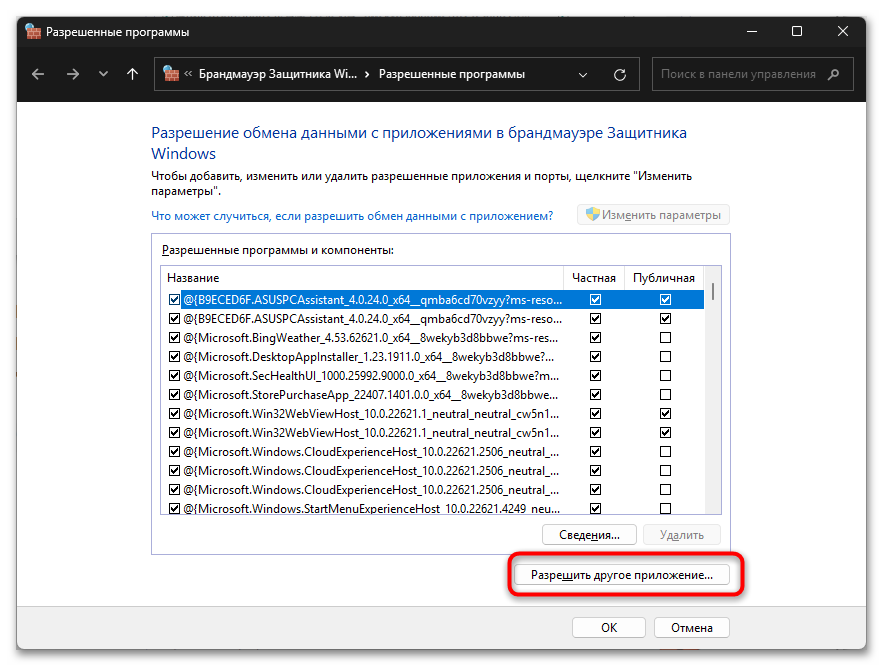
Task: Refresh the current page
Action: point(620,74)
